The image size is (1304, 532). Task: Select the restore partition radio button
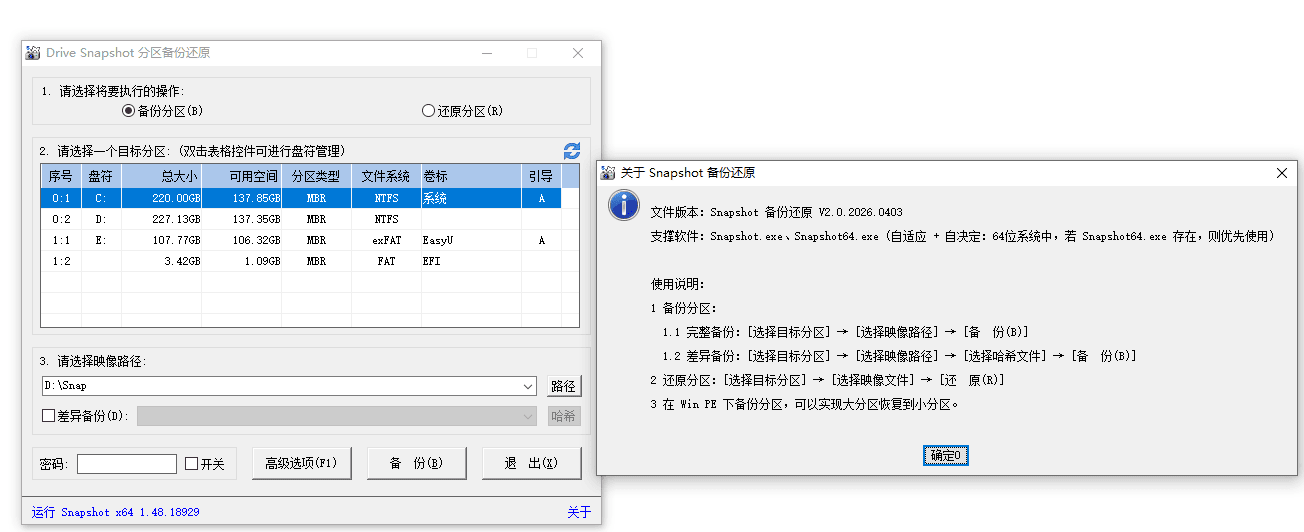[x=429, y=111]
